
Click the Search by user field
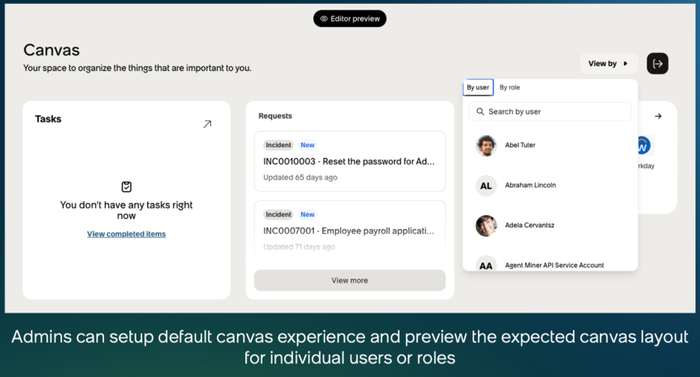550,112
